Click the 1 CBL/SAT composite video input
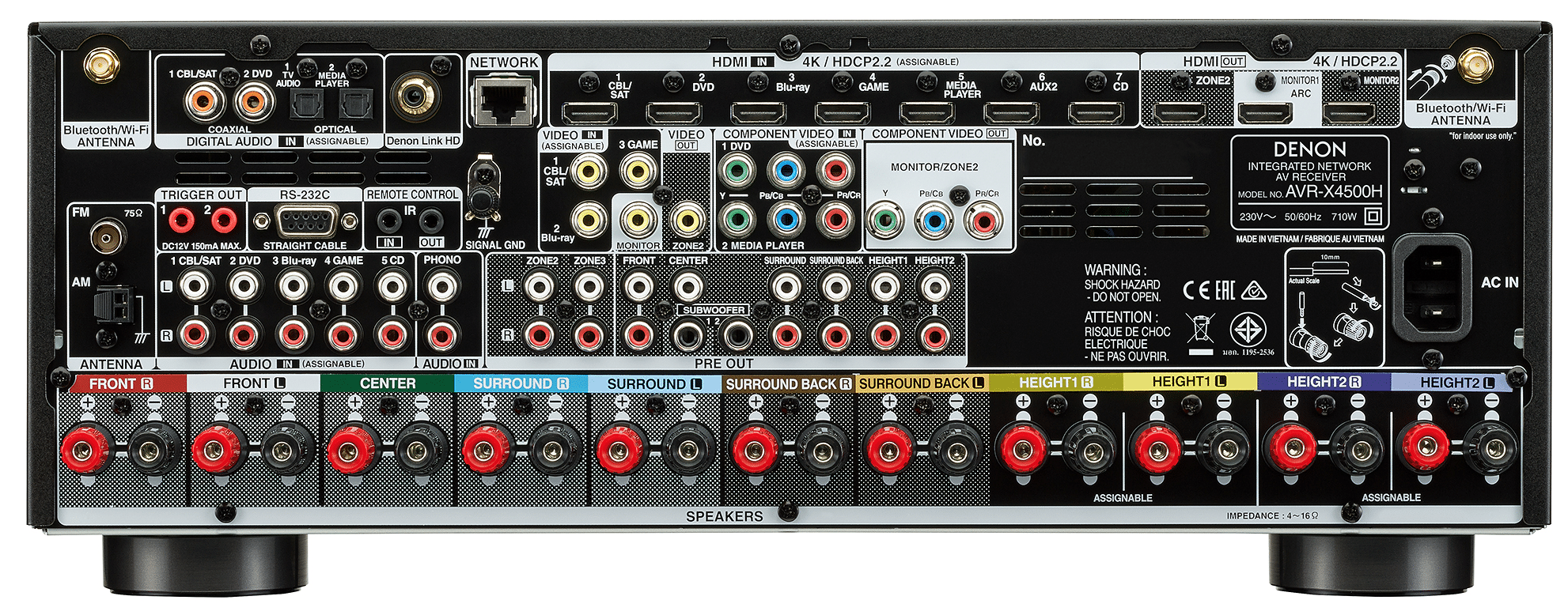The width and height of the screenshot is (1568, 615). pos(589,170)
